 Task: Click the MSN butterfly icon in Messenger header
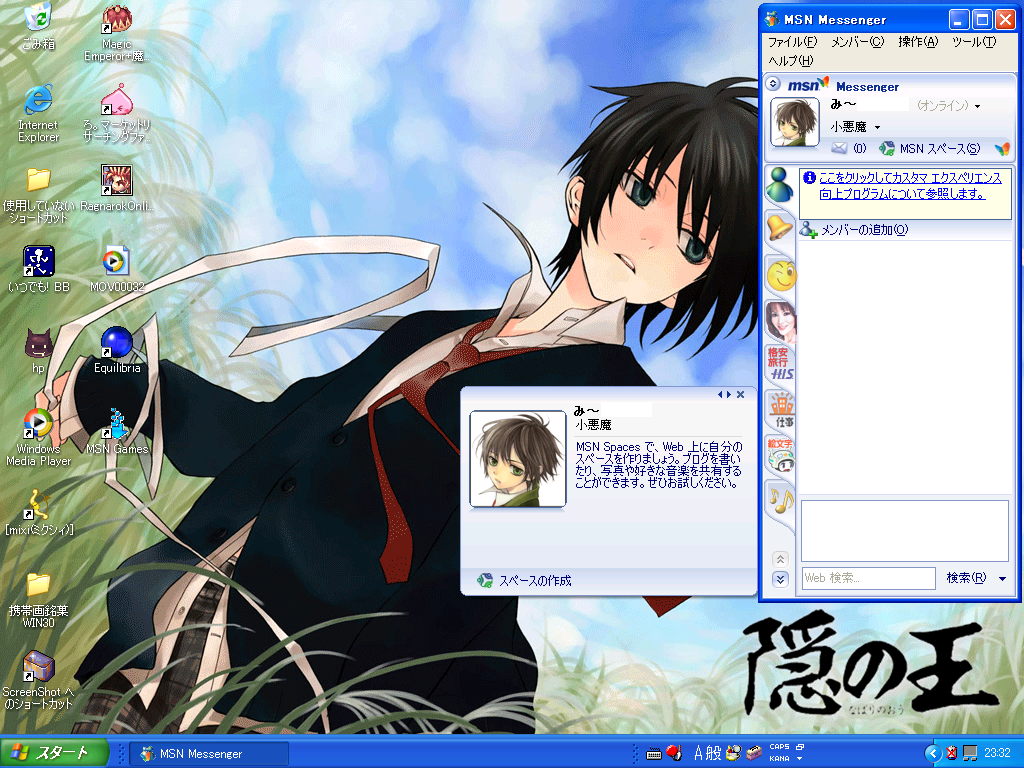(1002, 149)
